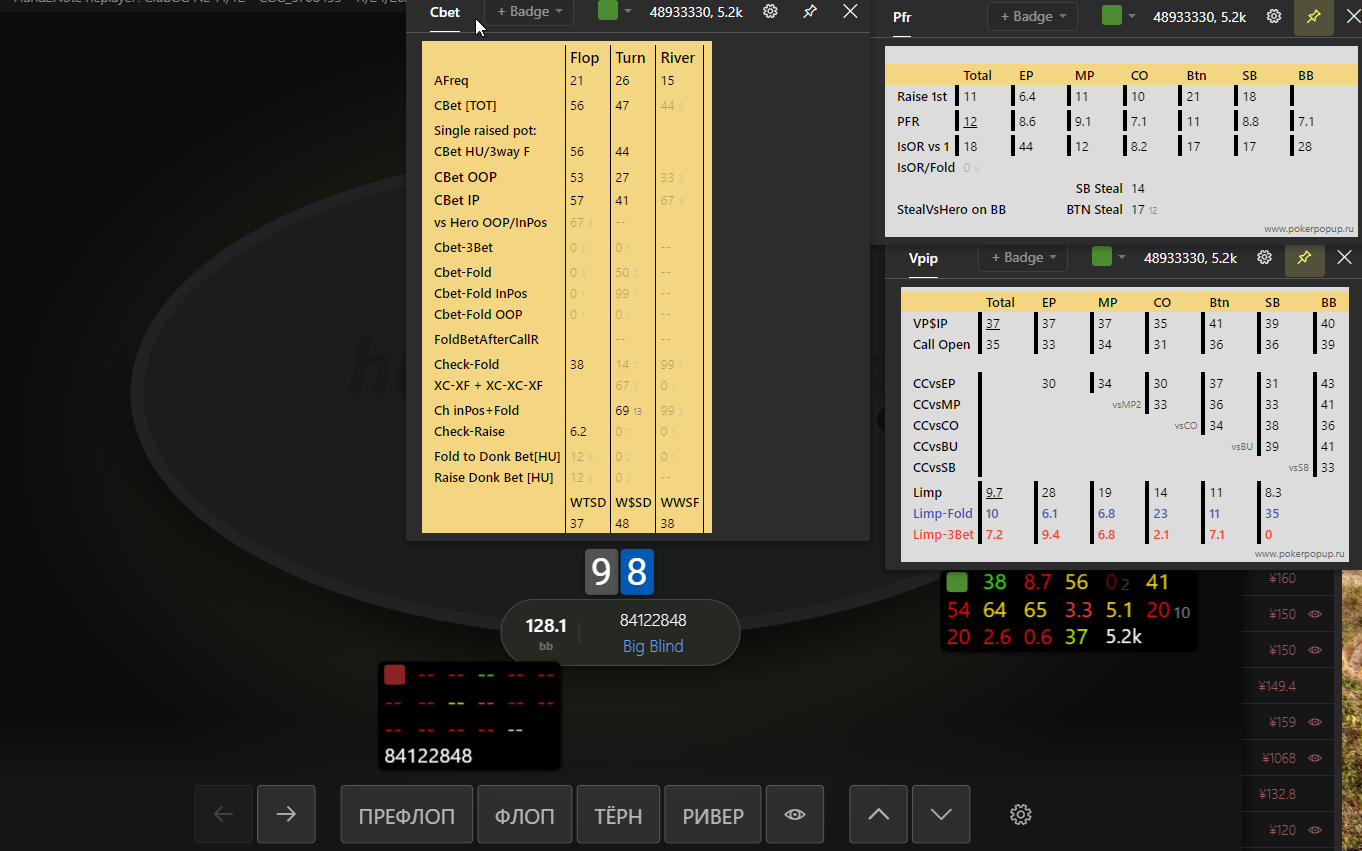This screenshot has height=851, width=1362.
Task: Click eye icon next to ¥159
Action: [x=1315, y=722]
